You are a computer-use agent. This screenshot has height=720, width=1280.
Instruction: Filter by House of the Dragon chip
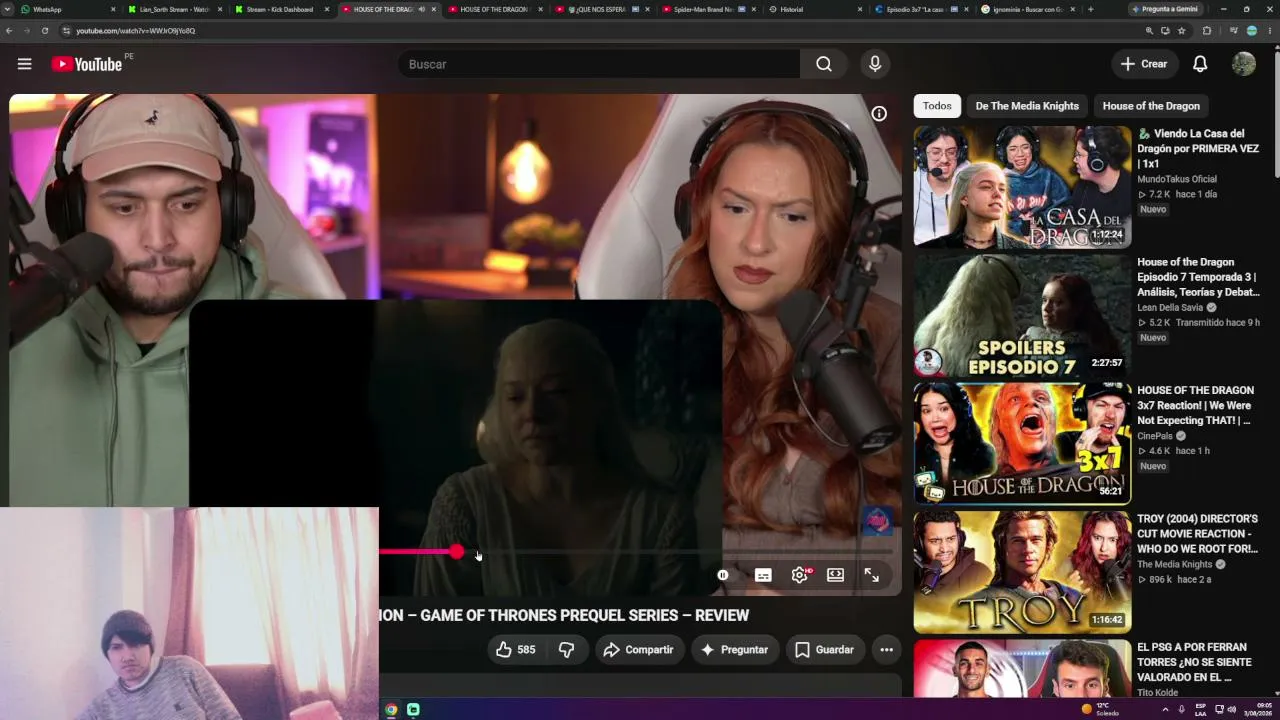pos(1151,106)
